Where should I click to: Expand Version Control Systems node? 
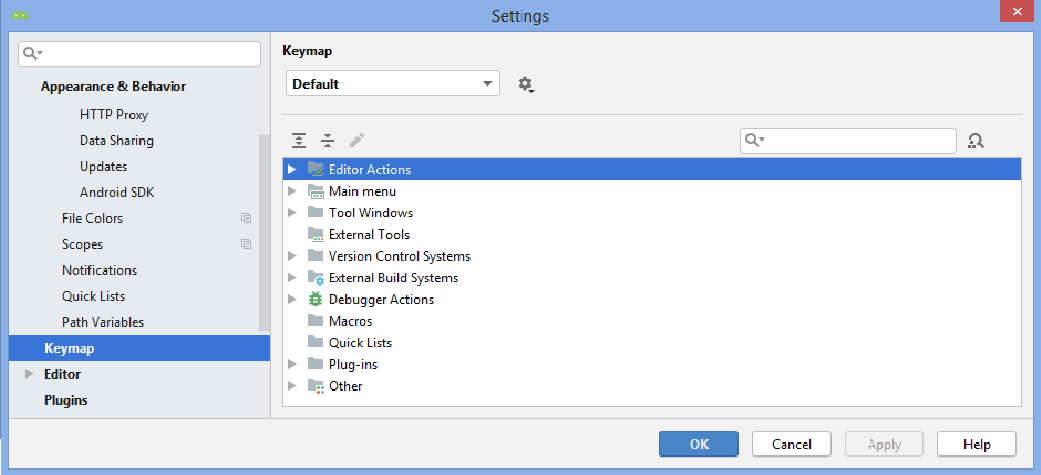click(x=292, y=256)
